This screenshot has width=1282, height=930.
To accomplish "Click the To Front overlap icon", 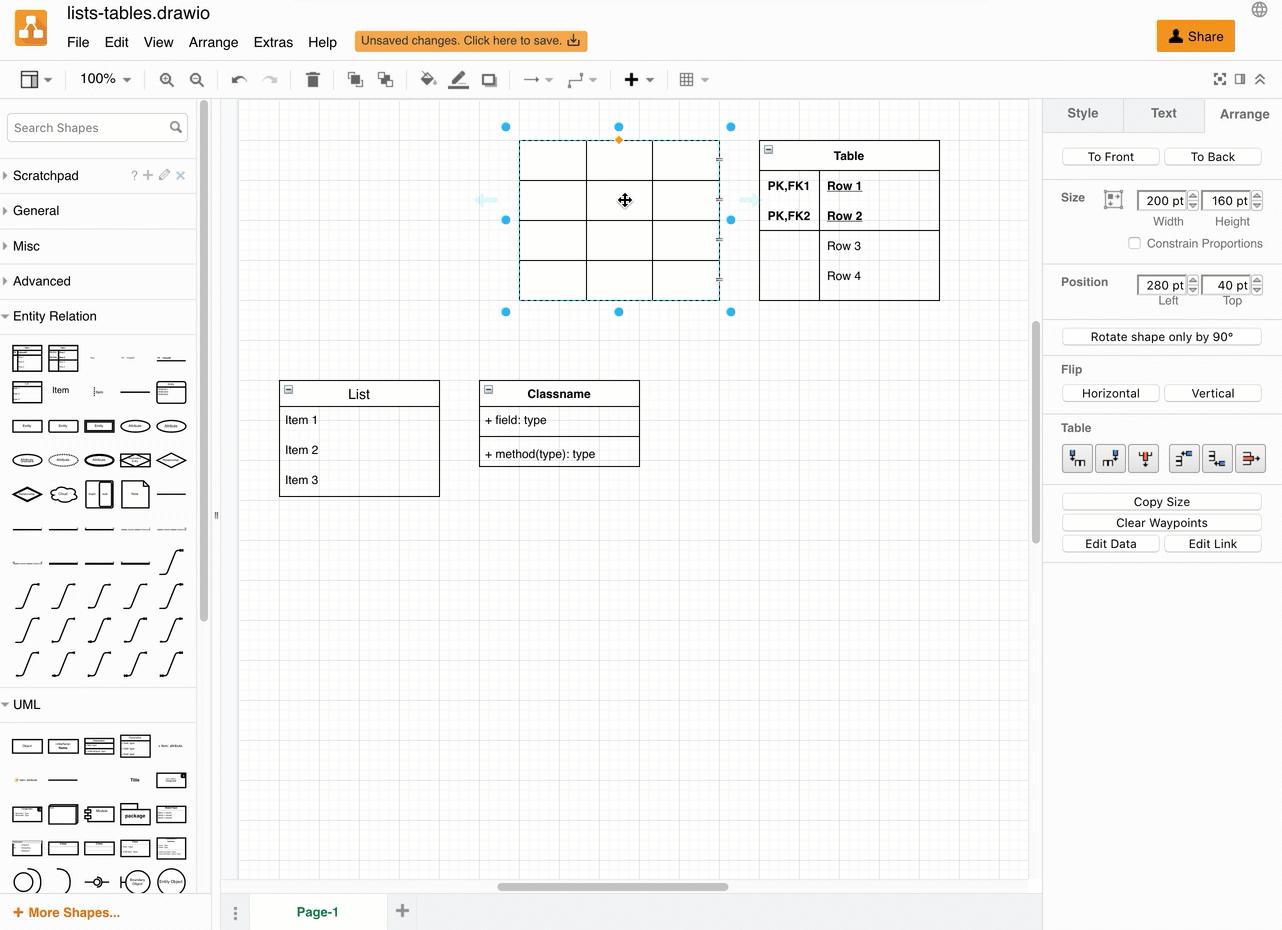I will coord(355,79).
